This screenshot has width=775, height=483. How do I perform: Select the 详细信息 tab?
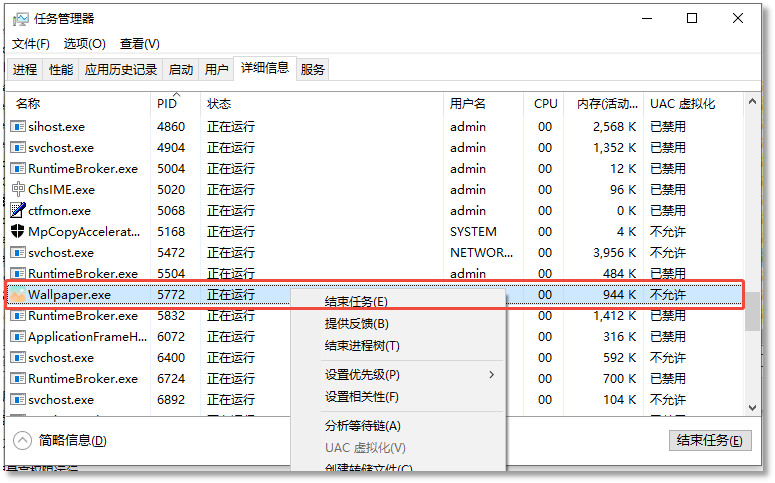click(264, 68)
